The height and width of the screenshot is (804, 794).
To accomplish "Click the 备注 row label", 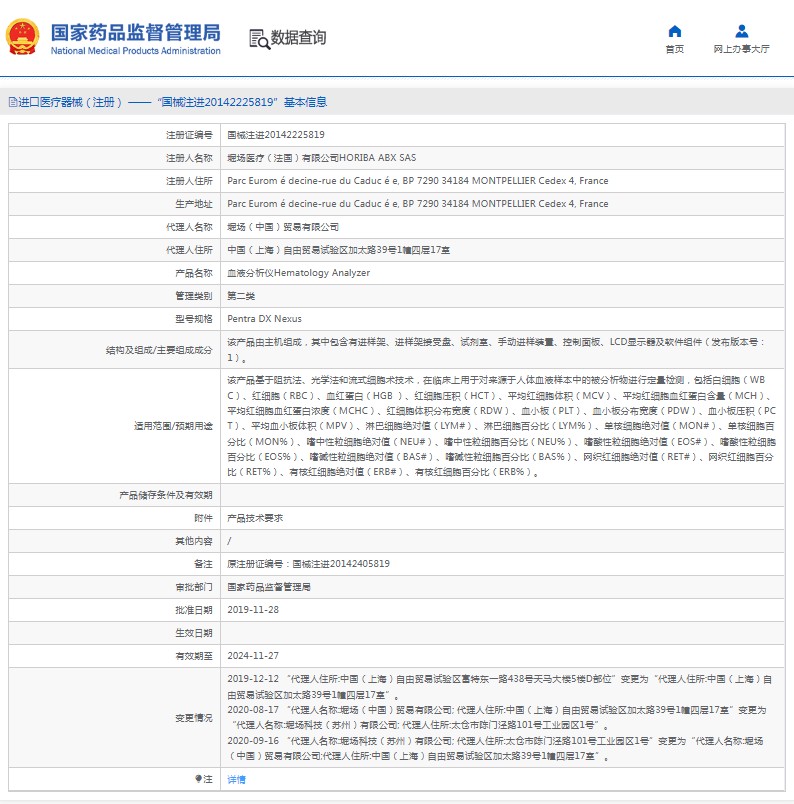I will pos(203,564).
